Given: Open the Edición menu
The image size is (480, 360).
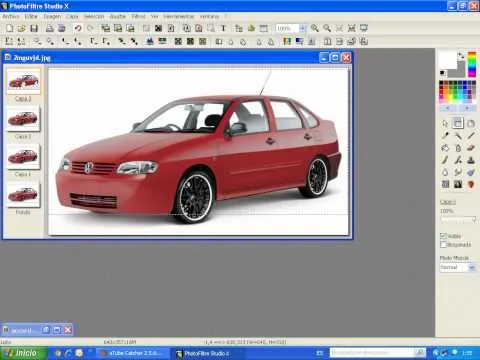Looking at the screenshot, I should point(31,16).
